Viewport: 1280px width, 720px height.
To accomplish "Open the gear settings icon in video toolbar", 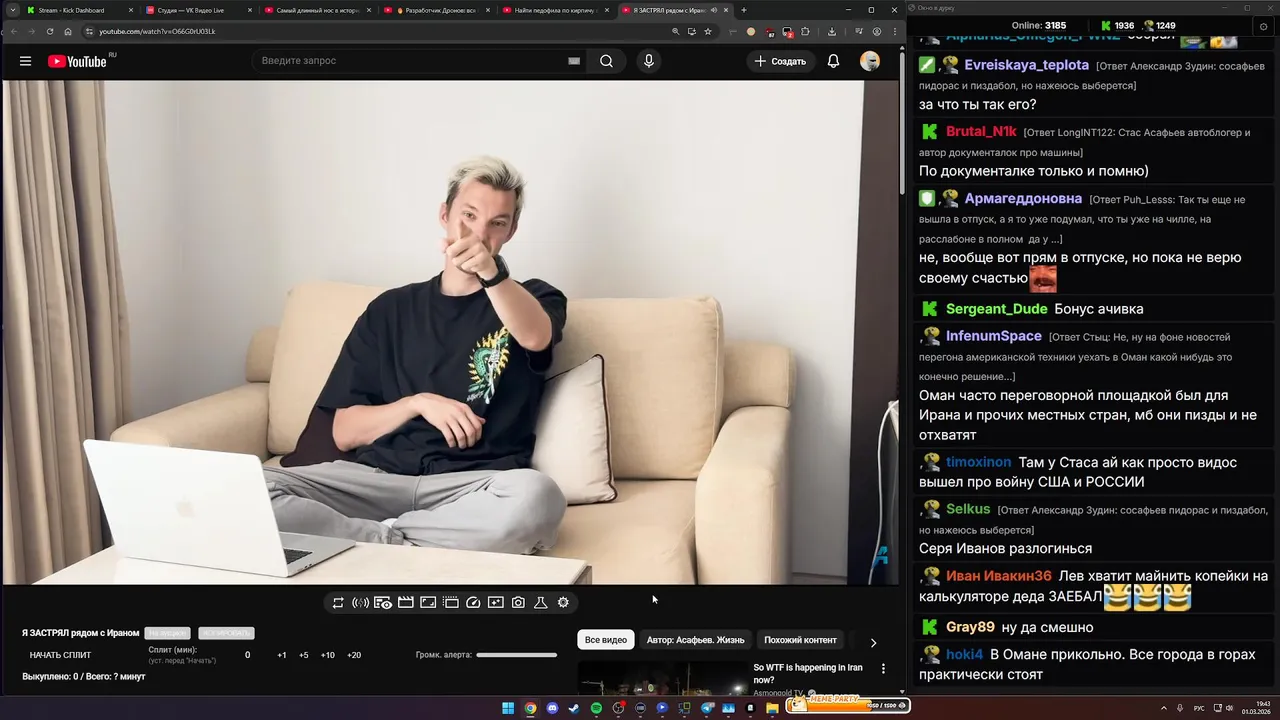I will click(563, 602).
